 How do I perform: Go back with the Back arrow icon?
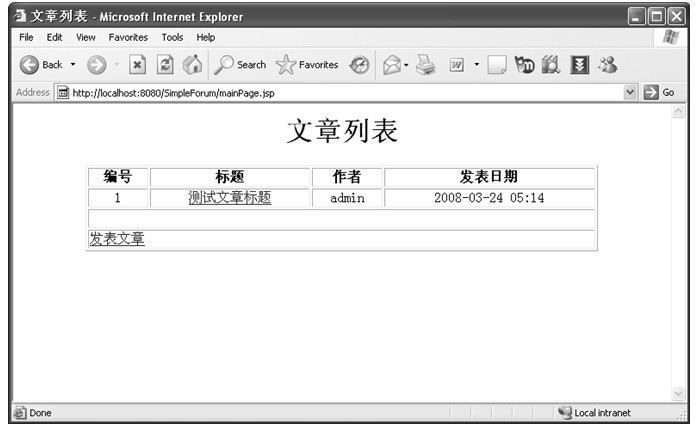pyautogui.click(x=29, y=65)
